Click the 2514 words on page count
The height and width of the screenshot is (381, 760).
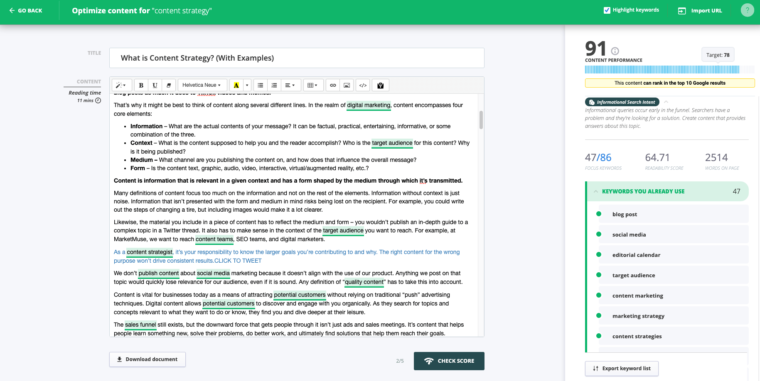[x=716, y=158]
